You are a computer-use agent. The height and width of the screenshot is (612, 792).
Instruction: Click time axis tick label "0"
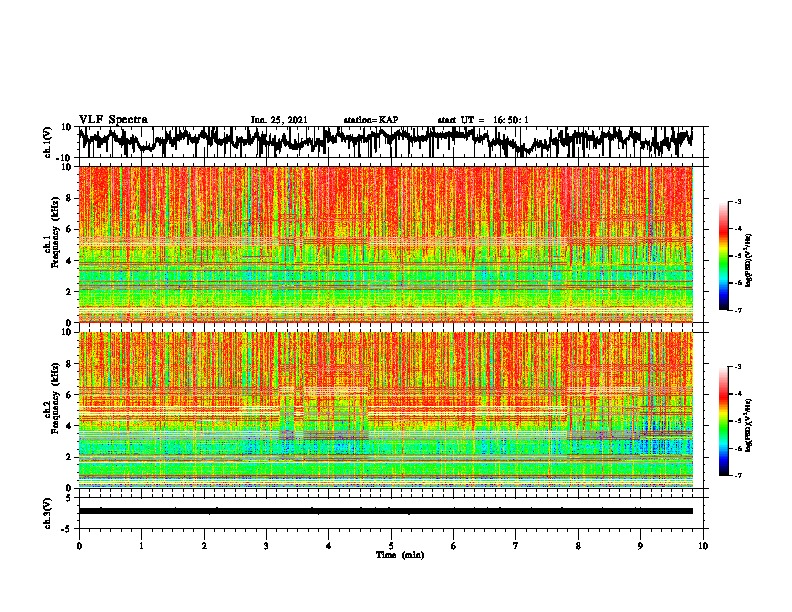[79, 546]
